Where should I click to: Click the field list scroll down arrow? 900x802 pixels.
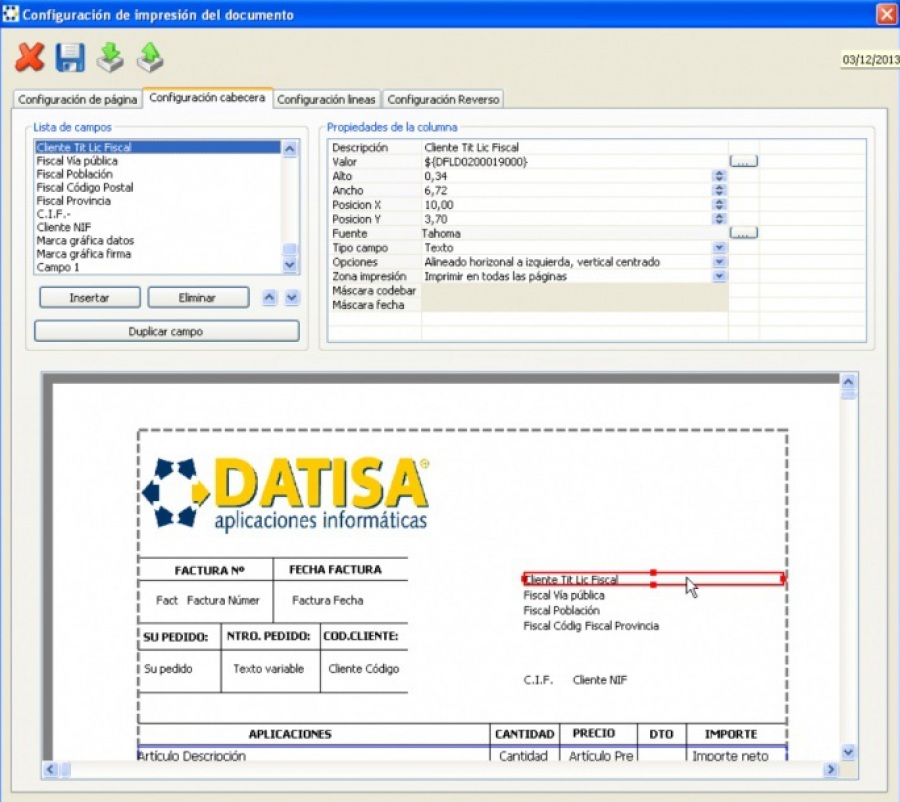coord(290,265)
